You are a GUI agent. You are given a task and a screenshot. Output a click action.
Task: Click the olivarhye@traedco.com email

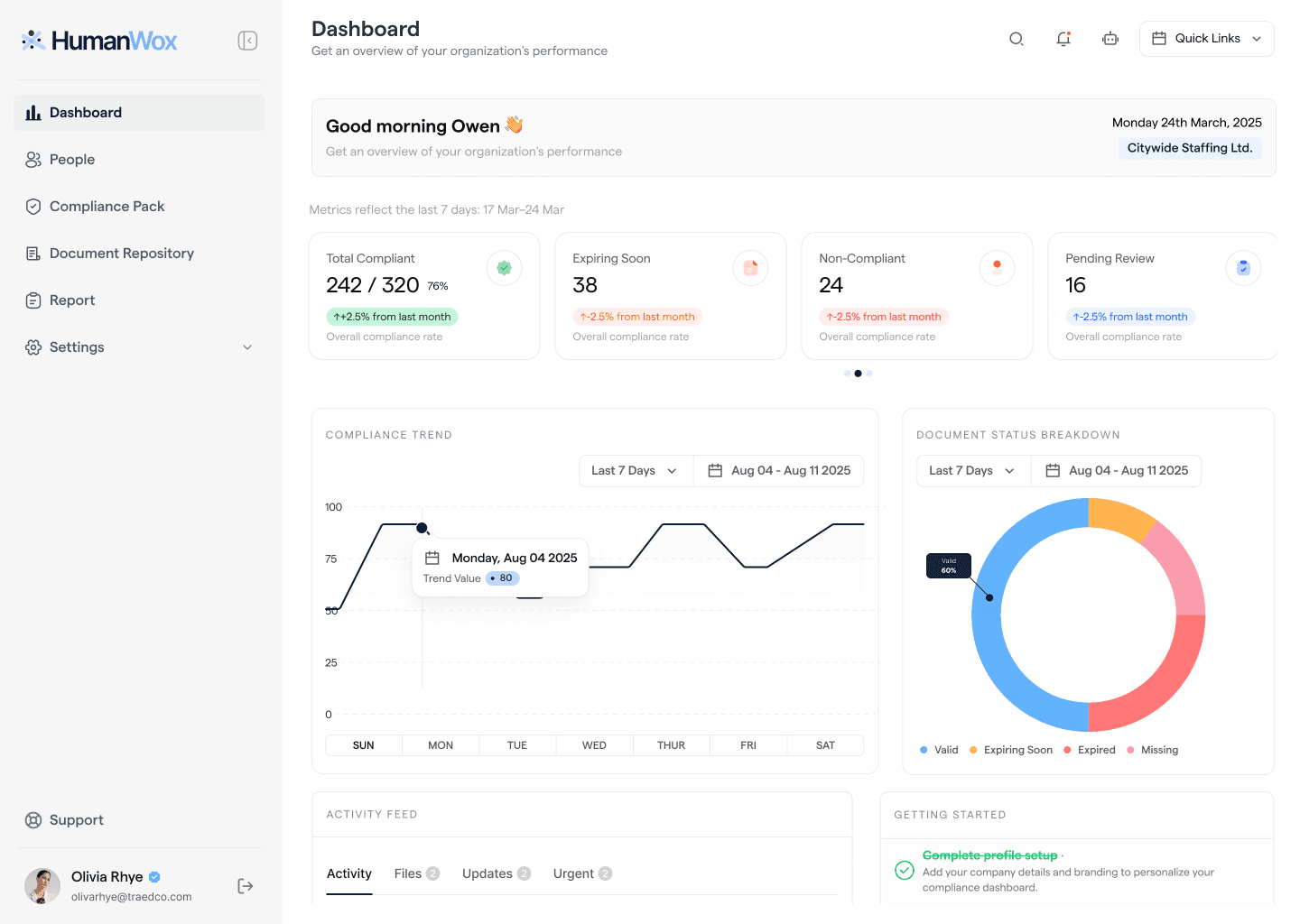pyautogui.click(x=132, y=897)
